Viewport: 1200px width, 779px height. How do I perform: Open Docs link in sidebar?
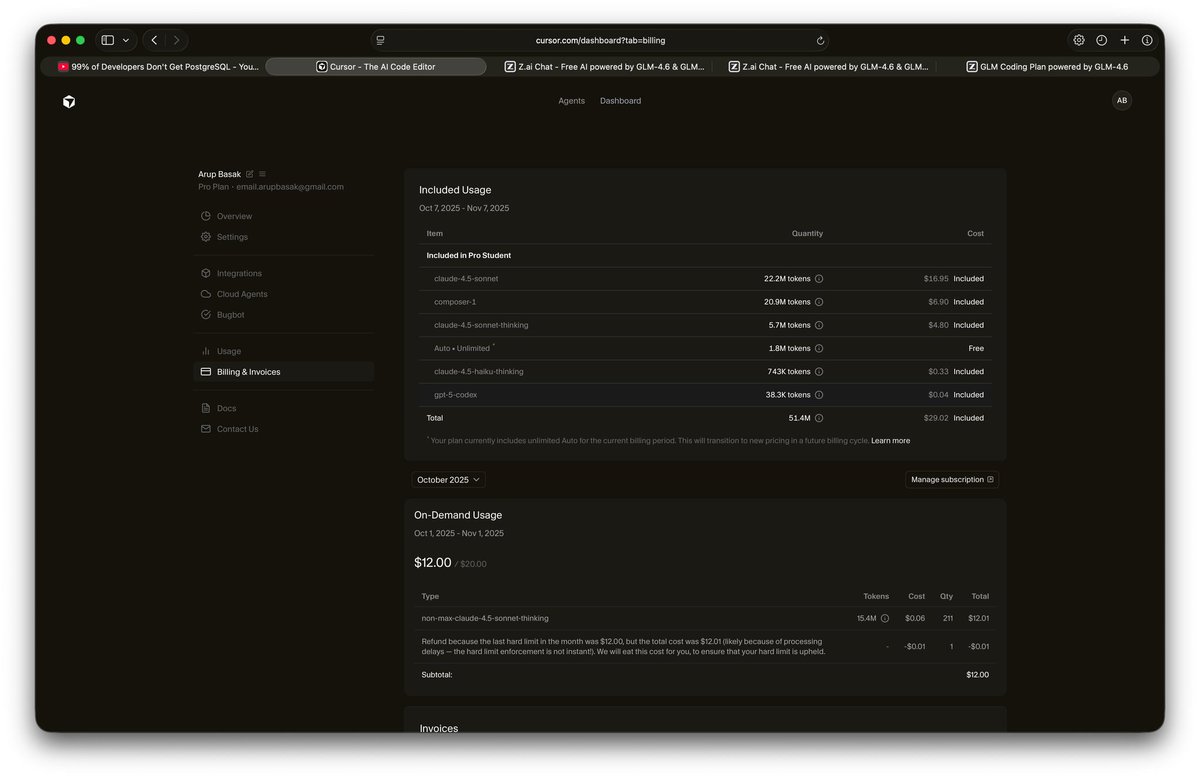pos(284,408)
